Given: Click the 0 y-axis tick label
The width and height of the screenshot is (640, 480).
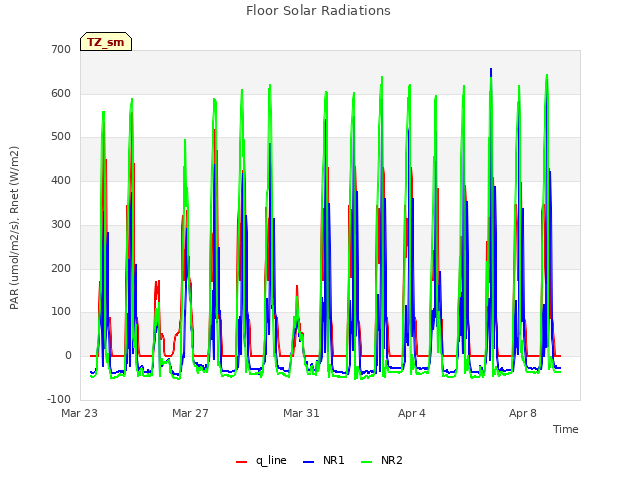Looking at the screenshot, I should 68,356.
